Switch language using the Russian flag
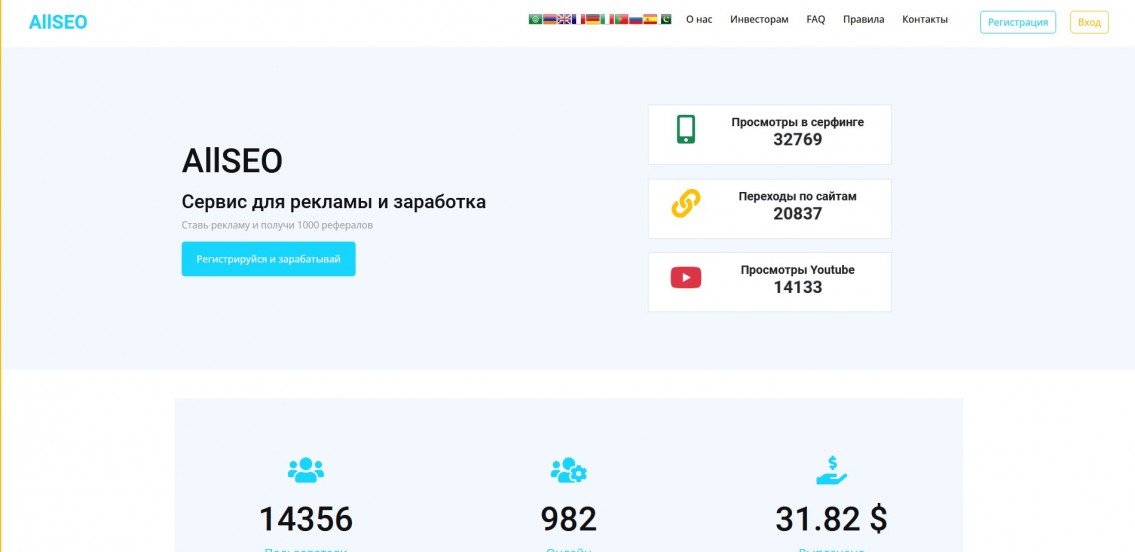This screenshot has height=552, width=1135. [636, 20]
